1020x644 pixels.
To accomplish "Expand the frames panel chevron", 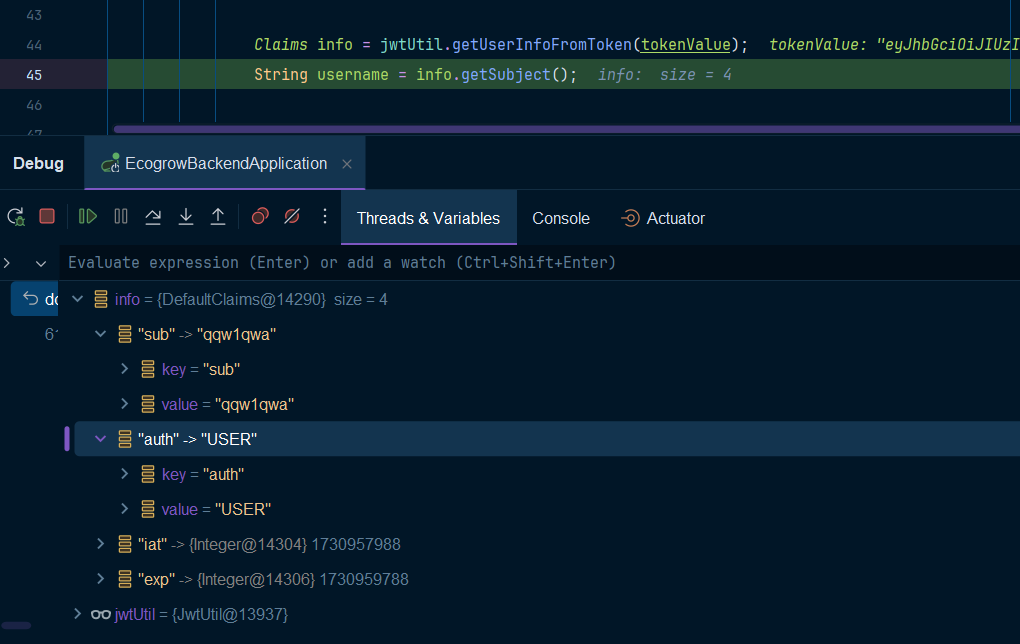I will tap(7, 263).
